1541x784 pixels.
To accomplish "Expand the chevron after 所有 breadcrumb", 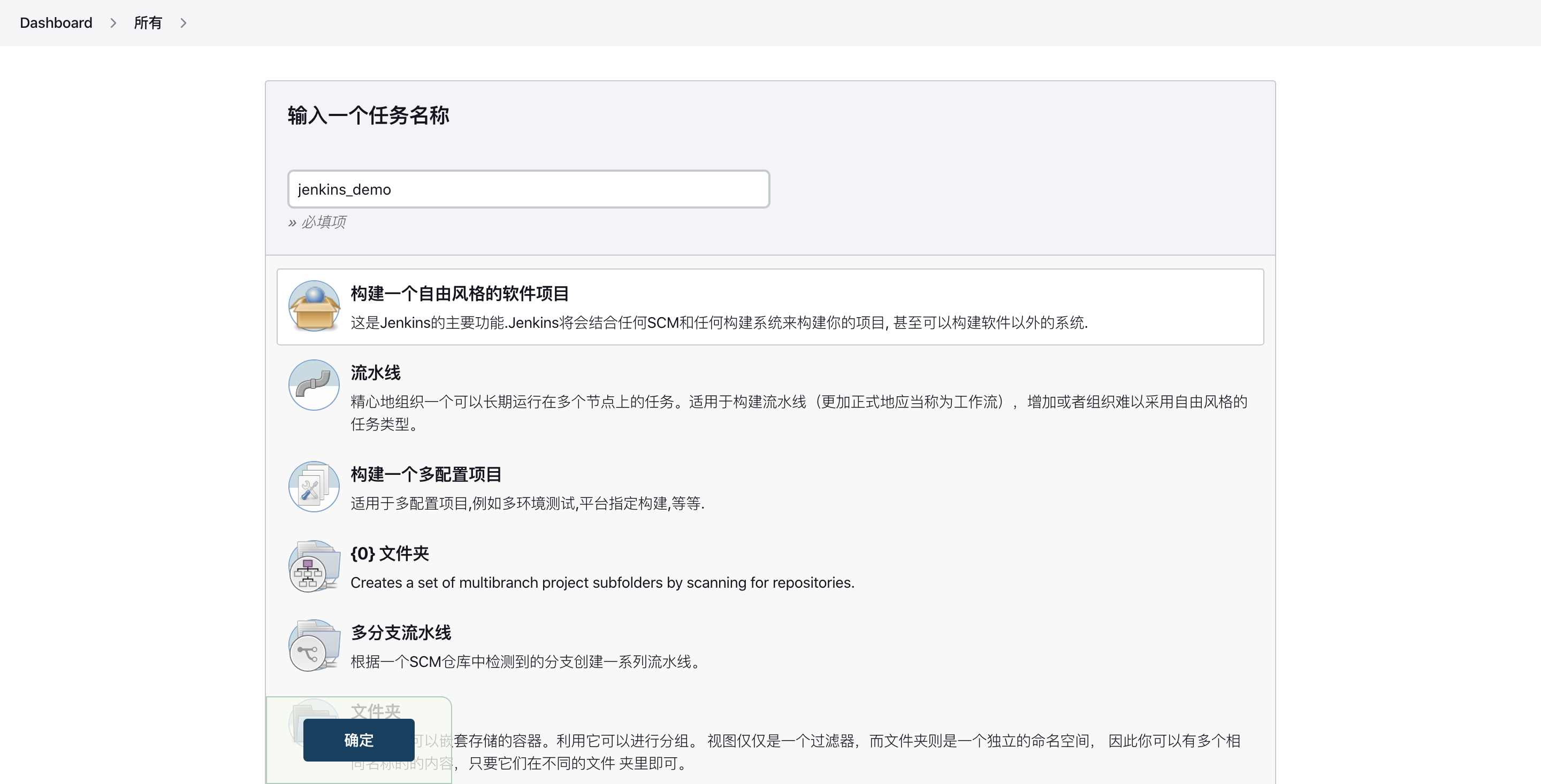I will pyautogui.click(x=184, y=22).
